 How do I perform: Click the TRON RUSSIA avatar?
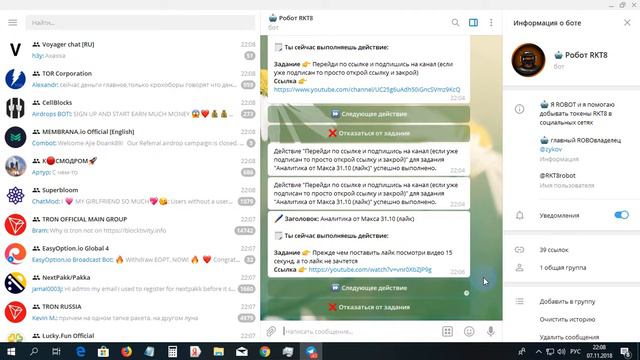pyautogui.click(x=16, y=312)
